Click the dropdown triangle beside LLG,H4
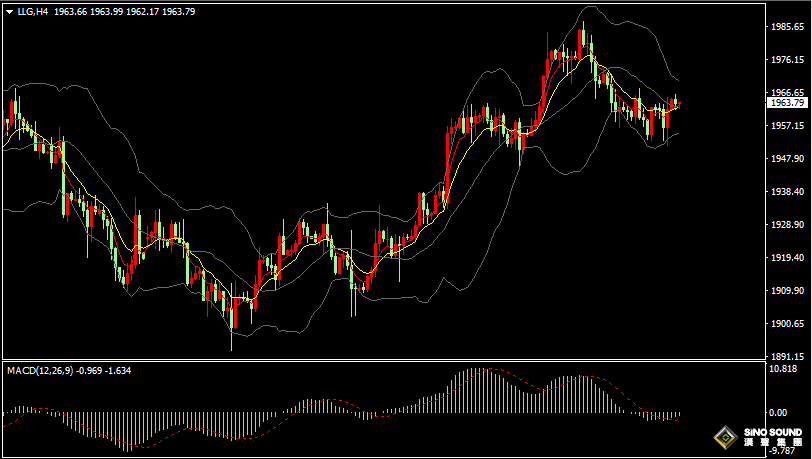 click(8, 12)
